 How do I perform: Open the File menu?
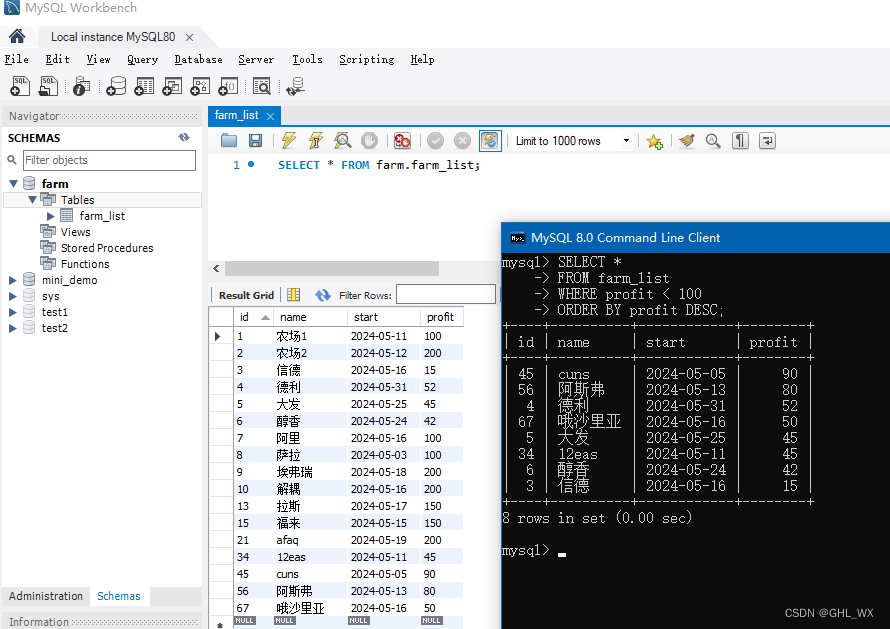tap(16, 59)
